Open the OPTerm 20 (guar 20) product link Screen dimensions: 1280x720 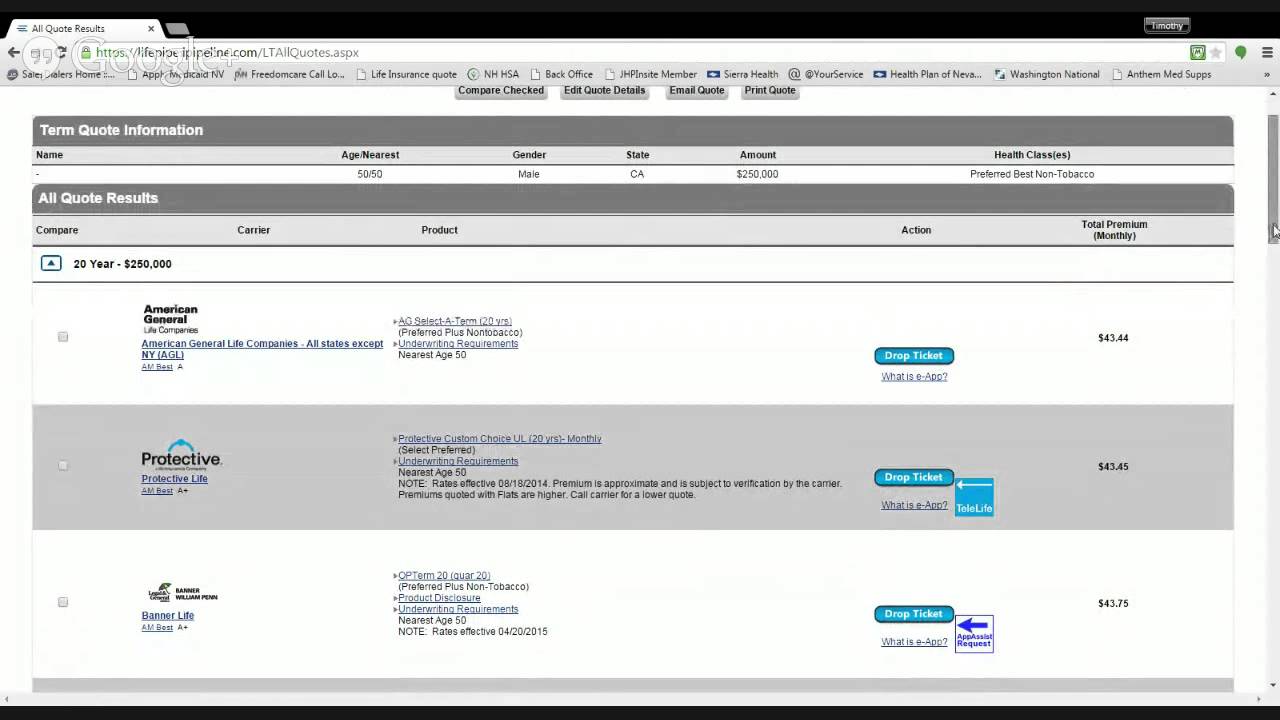coord(444,576)
